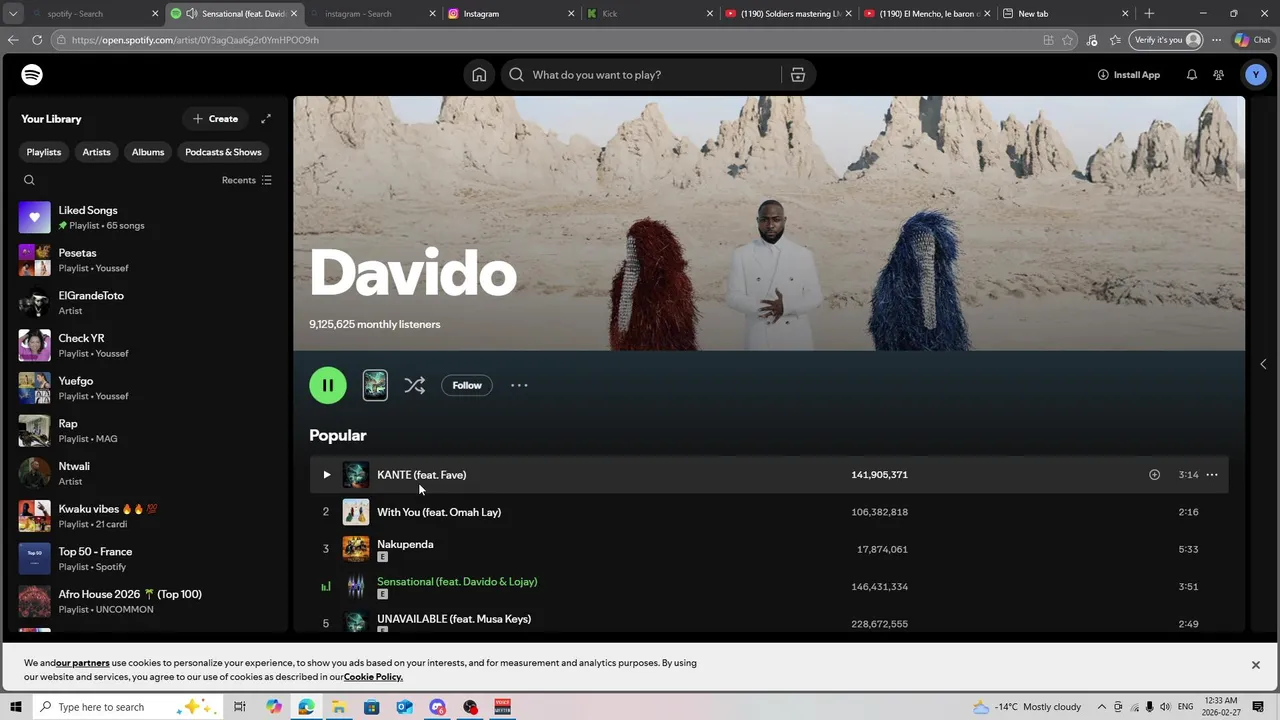Filter library by Podcasts & Shows
Screen dimensions: 1280x720
[x=223, y=152]
